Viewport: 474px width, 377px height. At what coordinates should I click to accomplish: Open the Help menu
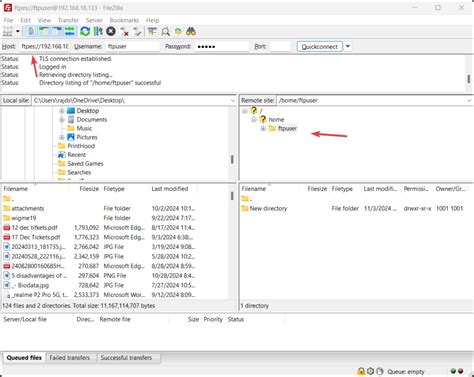tap(152, 20)
